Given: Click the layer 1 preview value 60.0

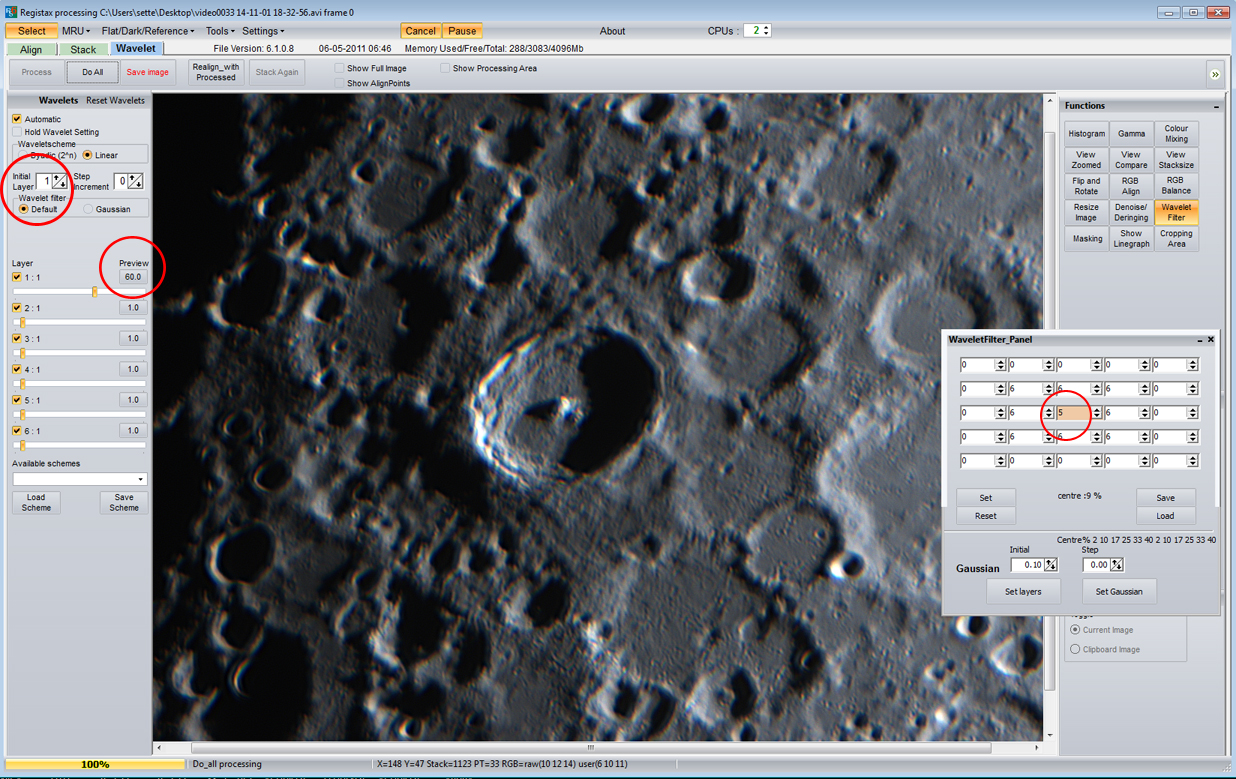Looking at the screenshot, I should (x=133, y=277).
